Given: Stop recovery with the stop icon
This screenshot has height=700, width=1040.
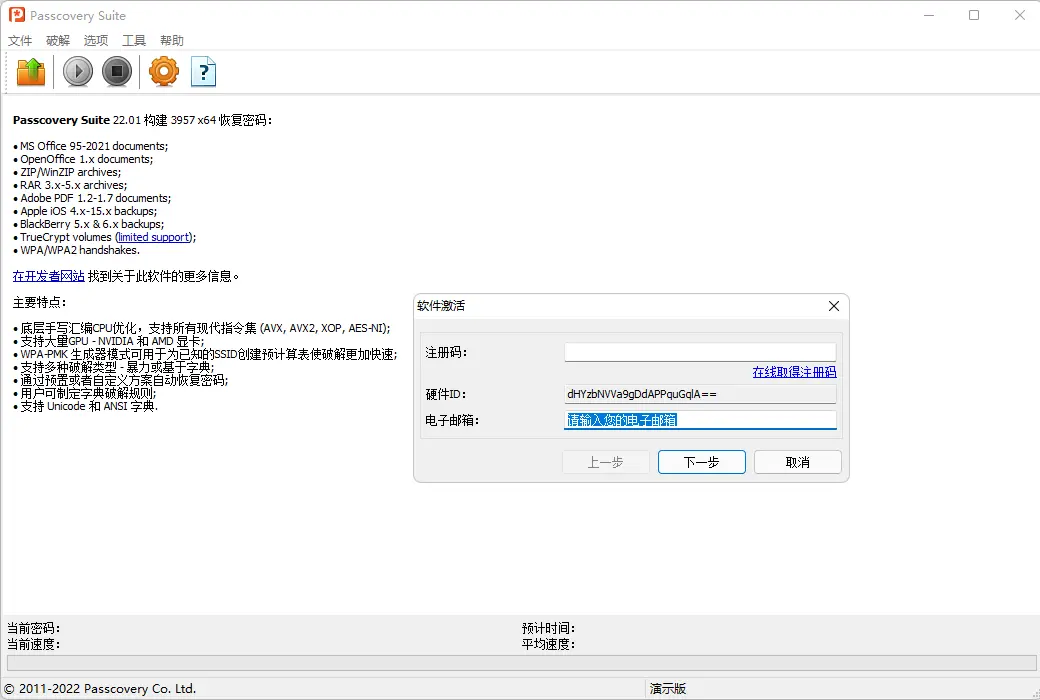Looking at the screenshot, I should (117, 72).
